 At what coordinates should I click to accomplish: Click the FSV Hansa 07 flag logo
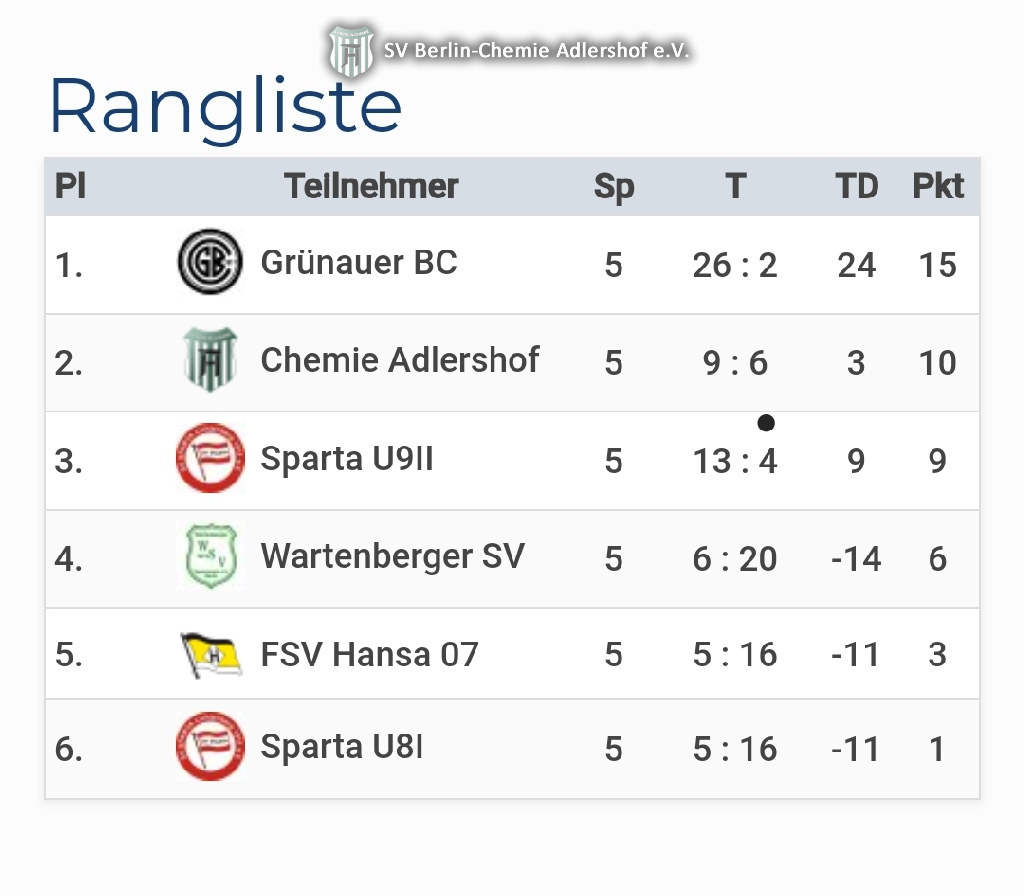(210, 654)
